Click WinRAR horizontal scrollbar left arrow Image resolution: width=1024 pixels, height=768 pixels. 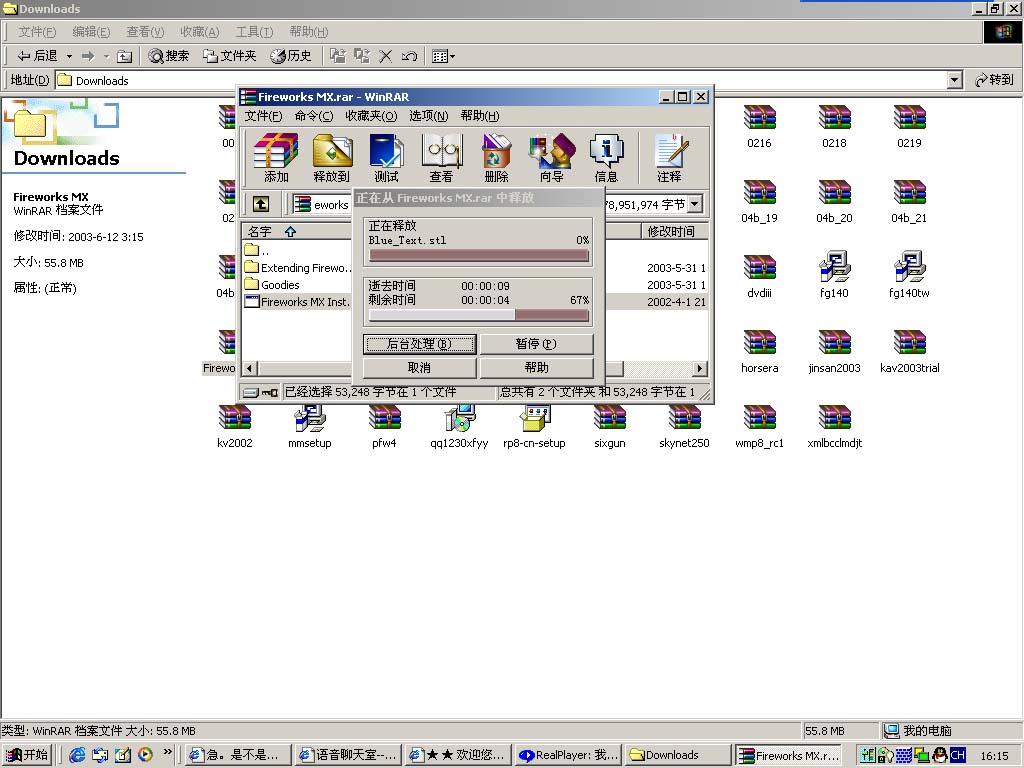point(249,368)
